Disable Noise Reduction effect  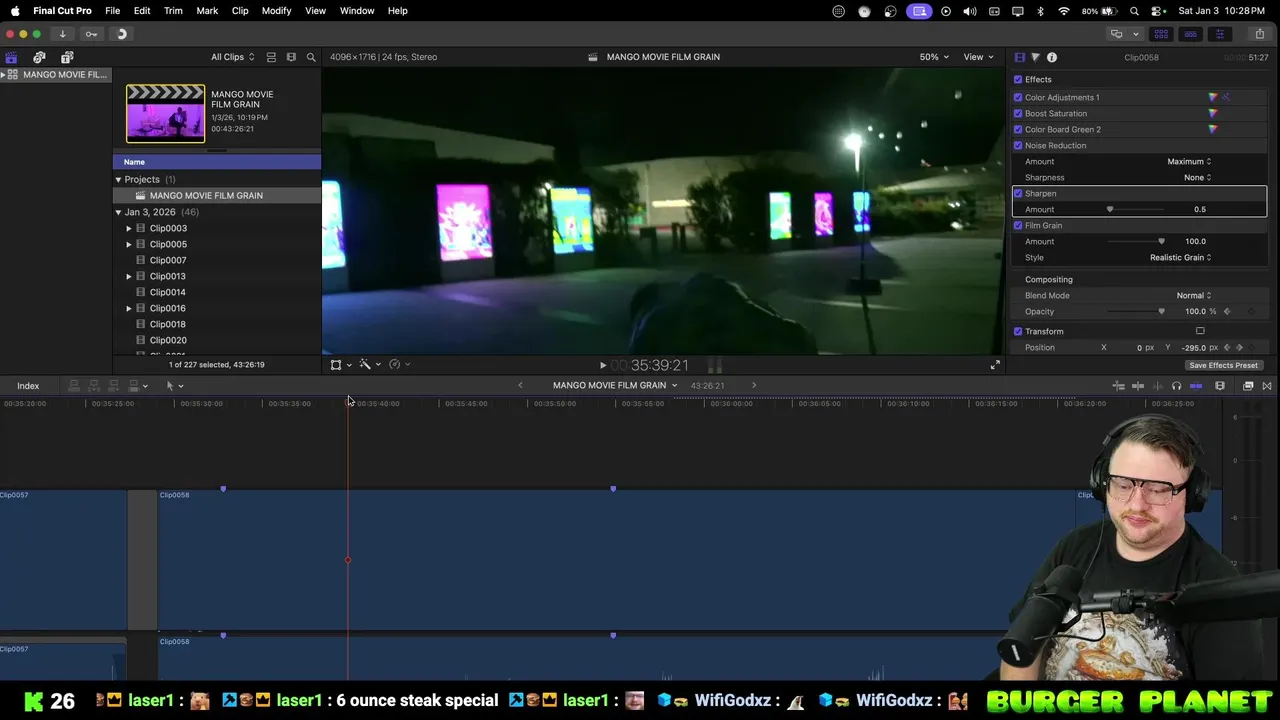(x=1018, y=145)
